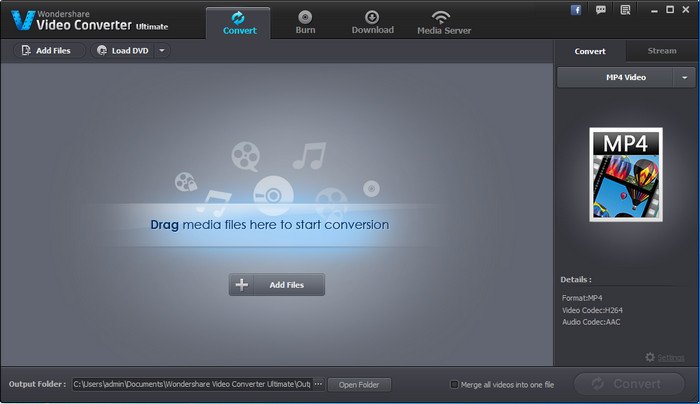
Task: Click the Add Files toolbar button
Action: [49, 50]
